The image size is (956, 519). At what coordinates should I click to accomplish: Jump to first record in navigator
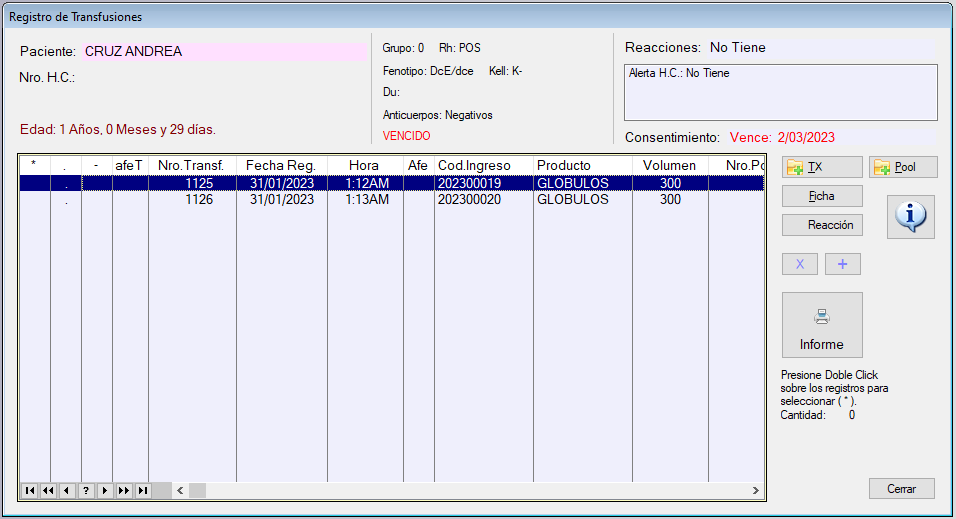click(x=29, y=490)
